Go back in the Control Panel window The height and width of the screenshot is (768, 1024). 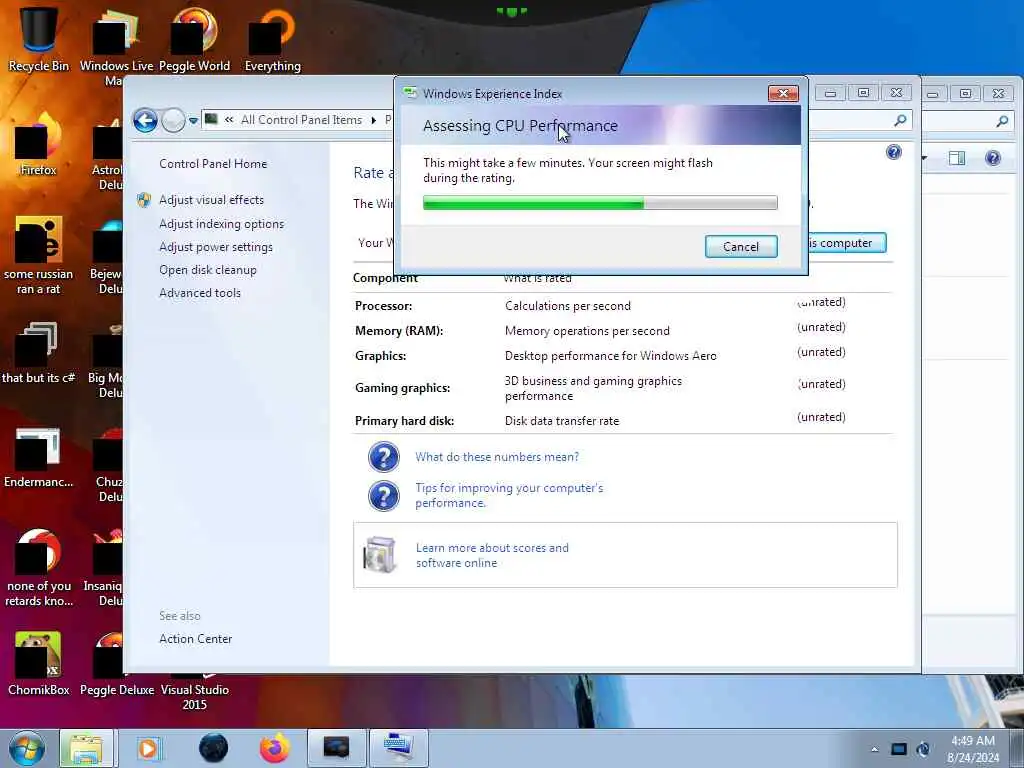click(x=145, y=120)
